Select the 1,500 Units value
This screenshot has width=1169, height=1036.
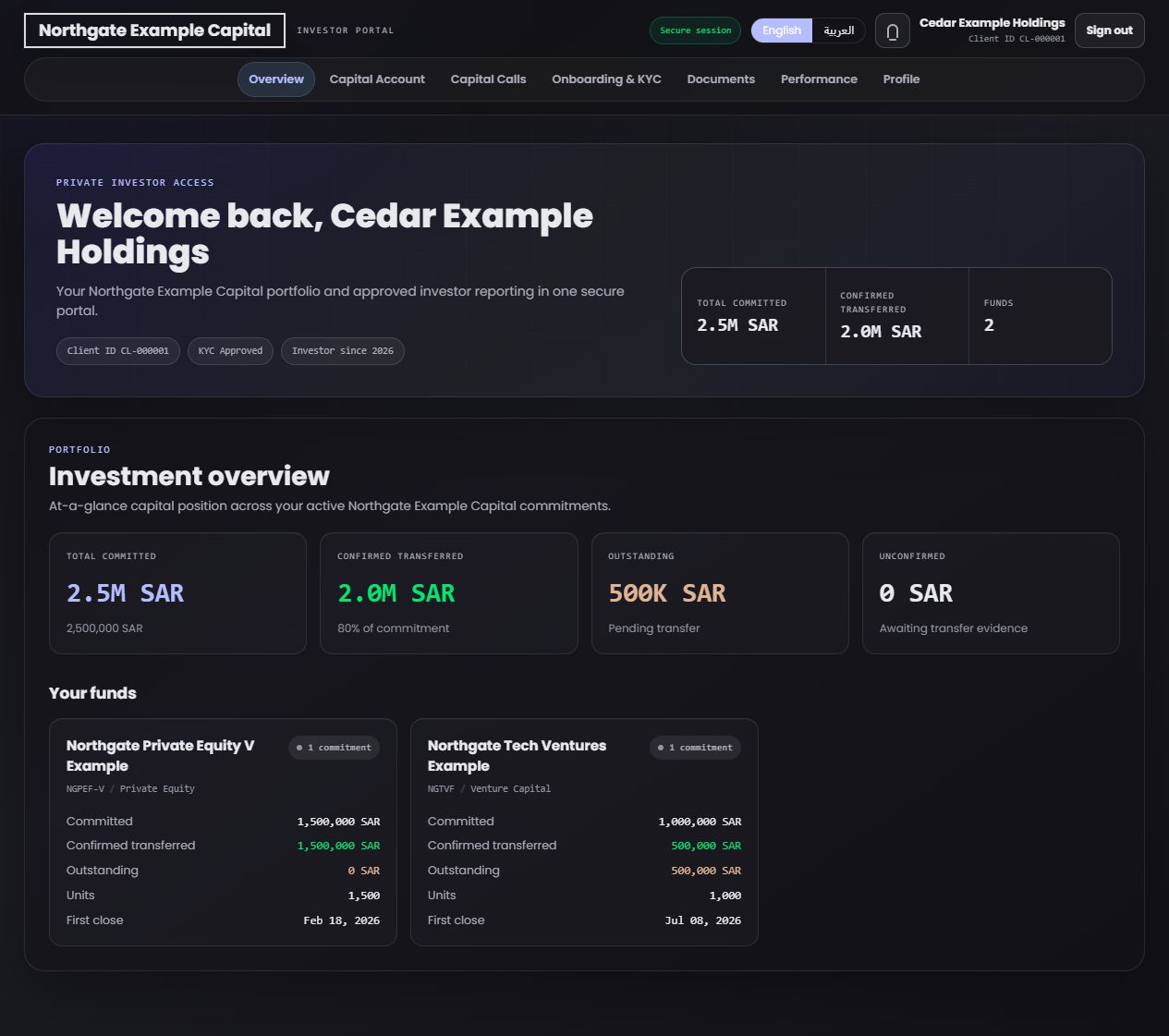(364, 896)
